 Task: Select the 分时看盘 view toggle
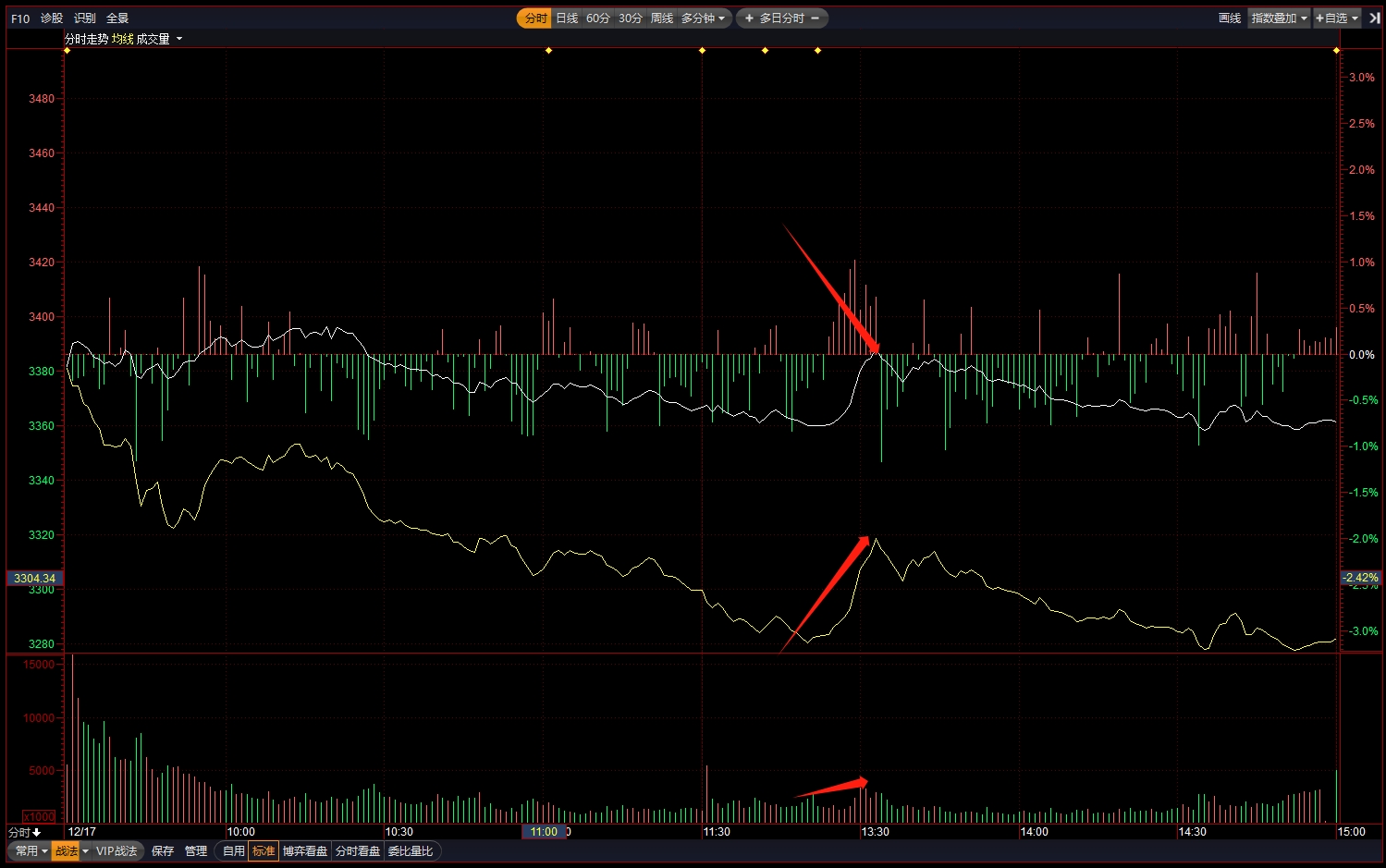click(x=358, y=851)
